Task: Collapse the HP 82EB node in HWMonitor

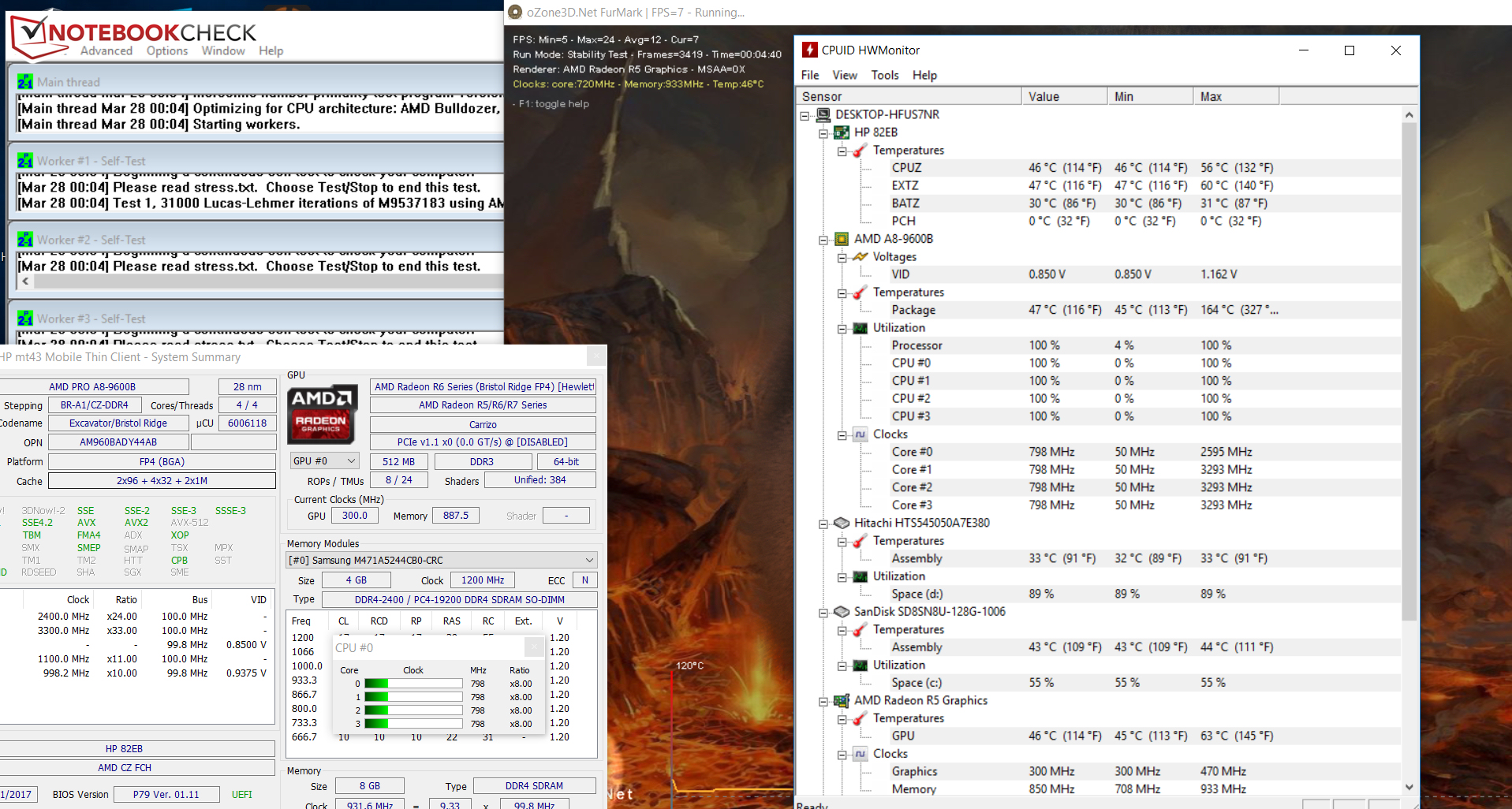Action: point(823,133)
